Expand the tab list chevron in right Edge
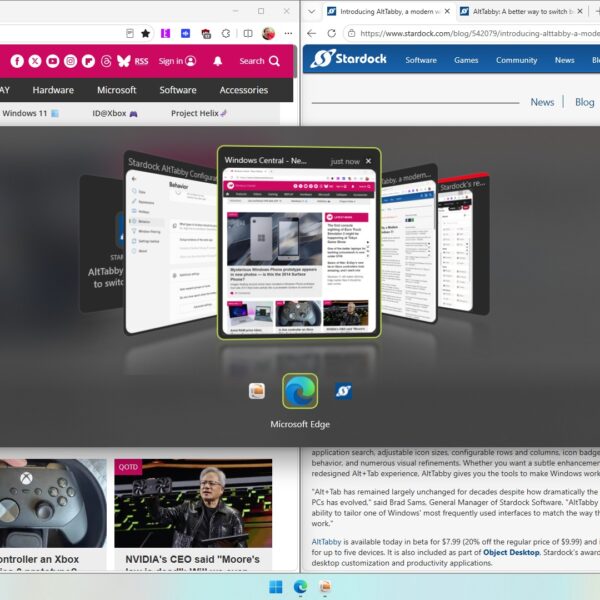 [311, 11]
